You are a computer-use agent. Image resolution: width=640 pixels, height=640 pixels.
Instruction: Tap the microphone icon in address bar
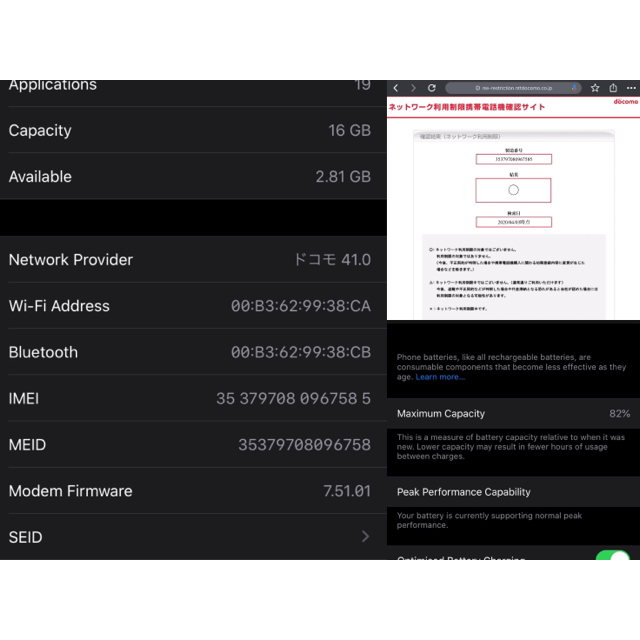pyautogui.click(x=574, y=88)
